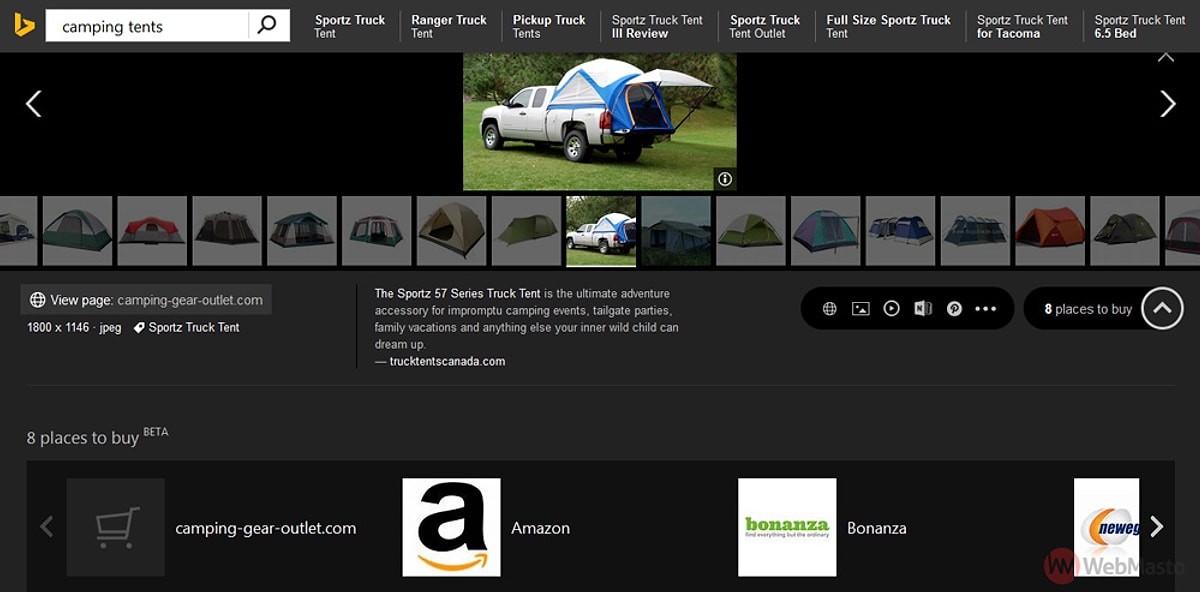Open View page: camping-gear-outlet.com link
Viewport: 1200px width, 592px height.
point(147,300)
